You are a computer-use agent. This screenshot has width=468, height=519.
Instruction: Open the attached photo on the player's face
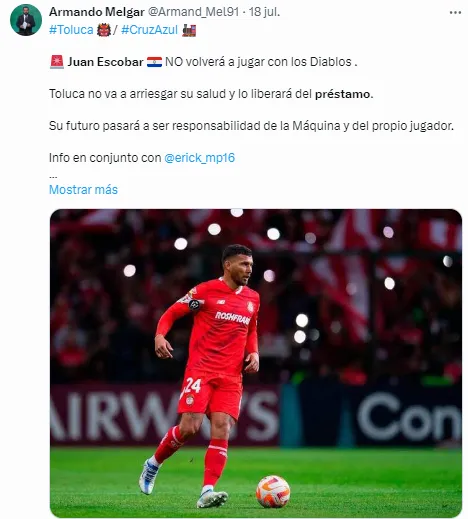238,266
